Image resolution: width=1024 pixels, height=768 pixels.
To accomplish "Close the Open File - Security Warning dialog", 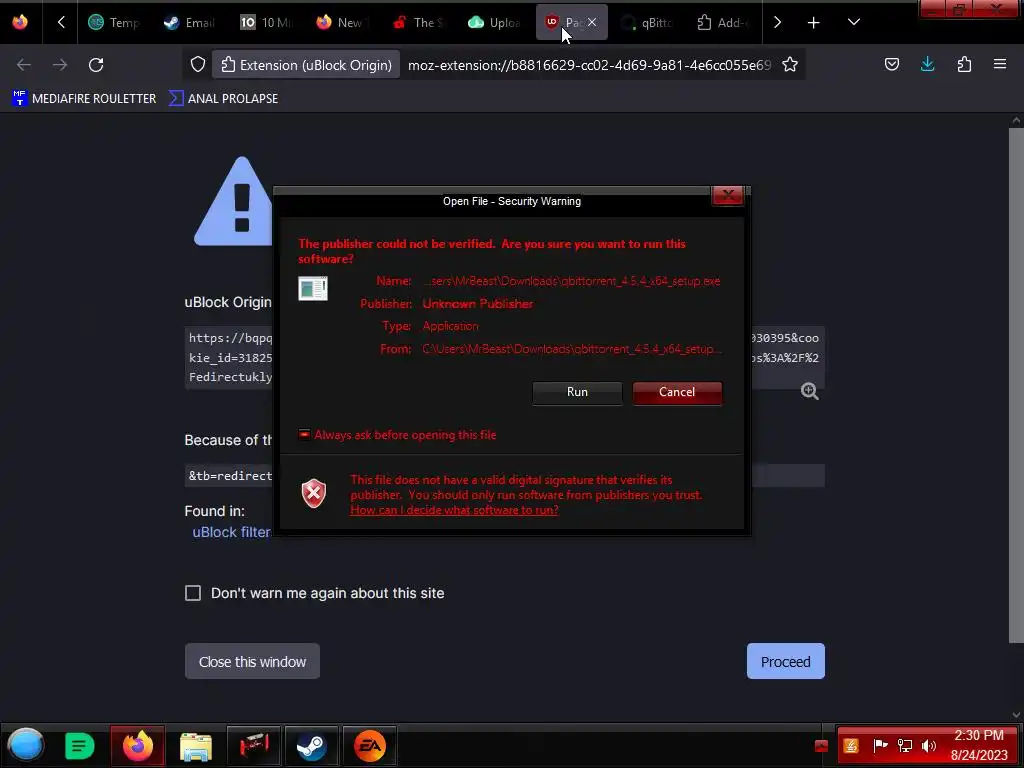I will pyautogui.click(x=728, y=195).
